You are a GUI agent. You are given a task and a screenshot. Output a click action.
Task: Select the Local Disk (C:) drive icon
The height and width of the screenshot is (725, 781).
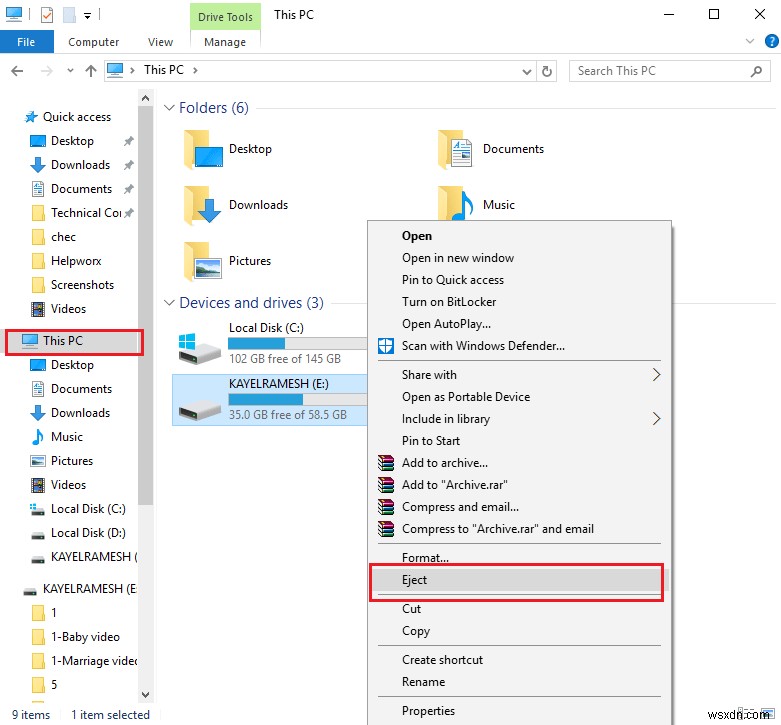199,349
